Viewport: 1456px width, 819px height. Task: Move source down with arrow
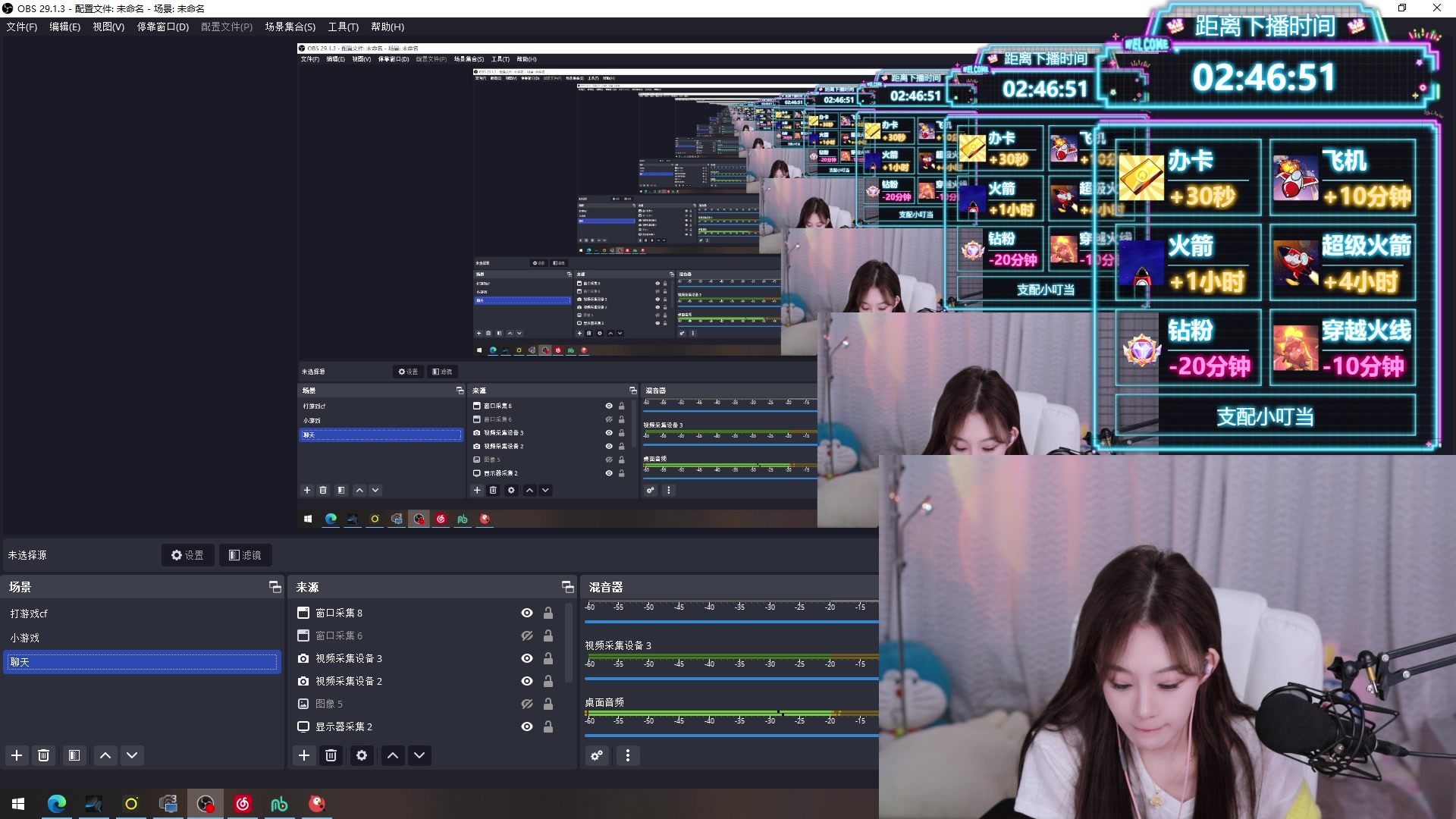point(419,755)
